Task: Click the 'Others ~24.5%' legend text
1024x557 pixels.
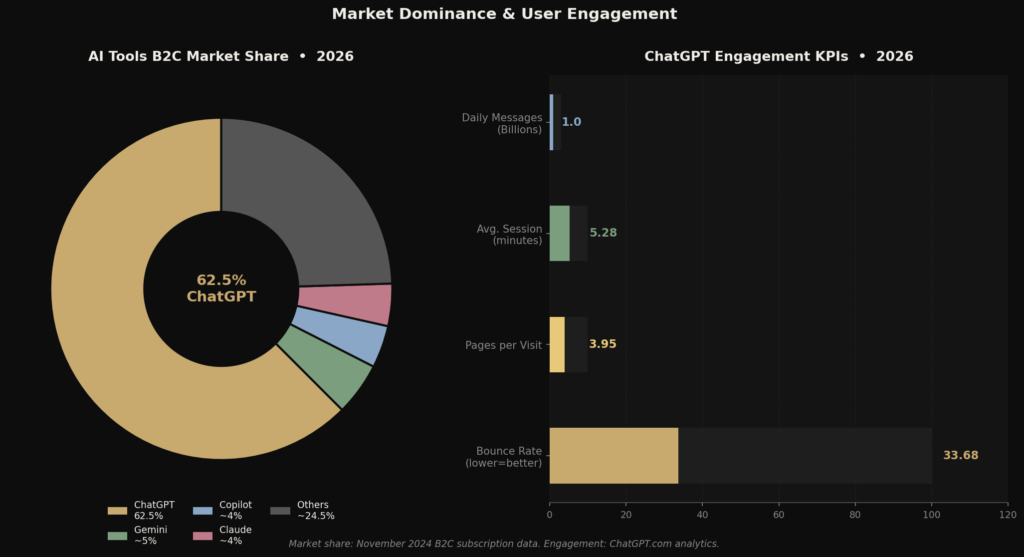Action: 315,510
